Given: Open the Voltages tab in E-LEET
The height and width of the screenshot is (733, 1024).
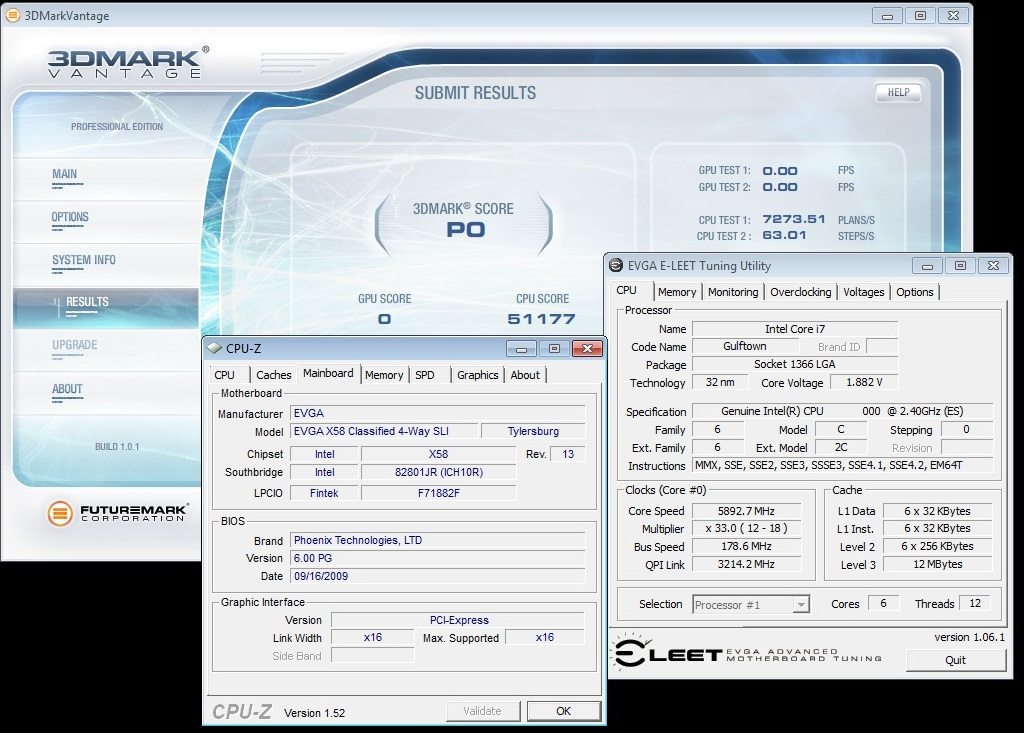Looking at the screenshot, I should coord(863,292).
